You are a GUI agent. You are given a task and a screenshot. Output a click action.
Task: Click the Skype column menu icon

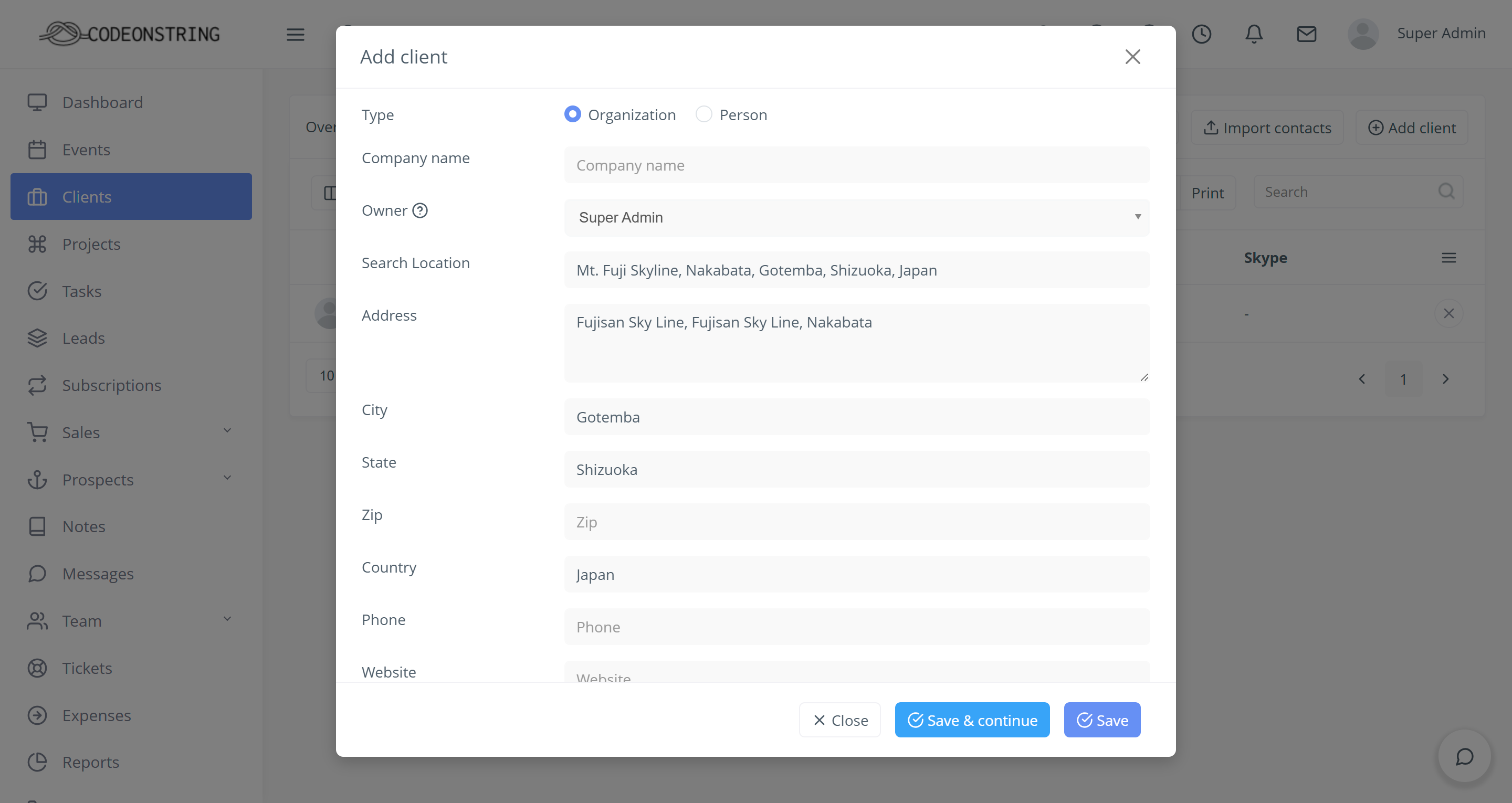point(1448,258)
